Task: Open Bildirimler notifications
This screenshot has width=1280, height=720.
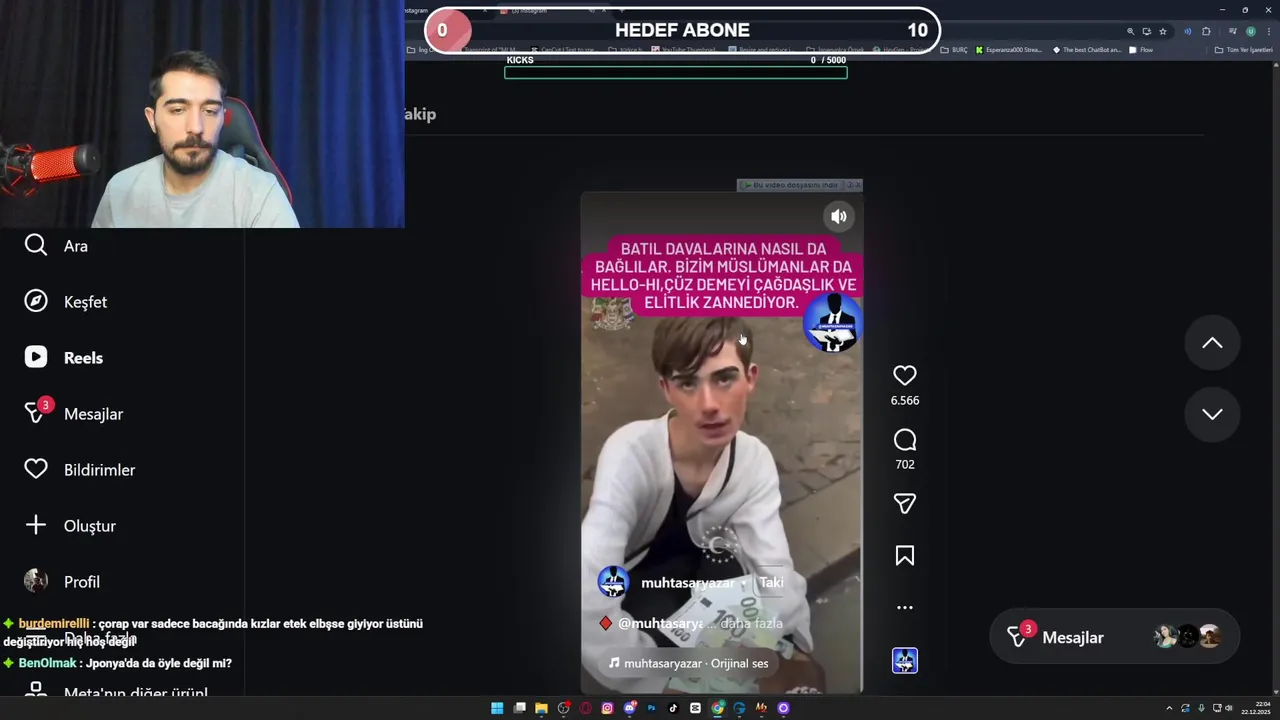Action: tap(79, 470)
